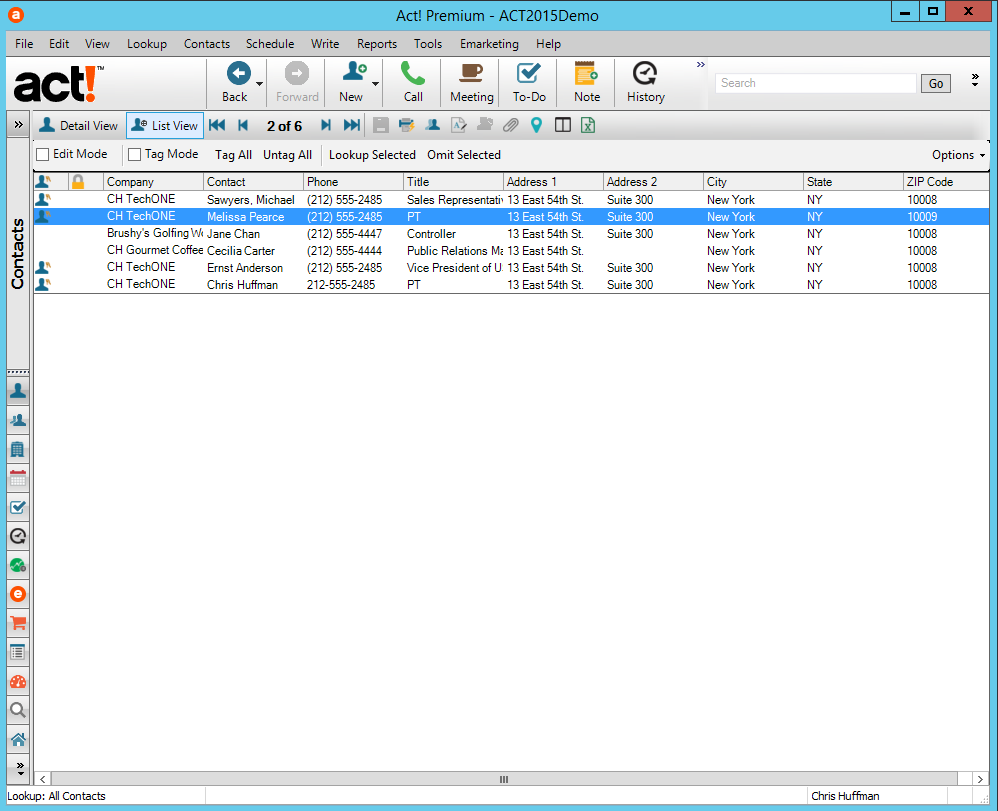
Task: Expand overflow chevron beside Go button
Action: coord(974,80)
